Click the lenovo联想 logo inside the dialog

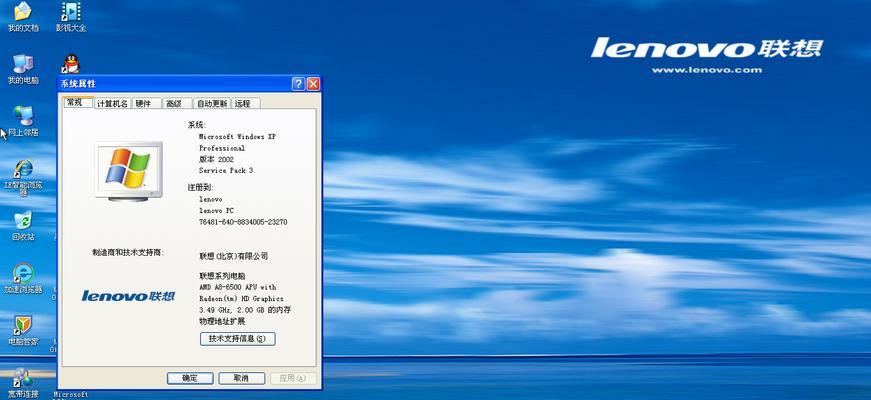point(128,296)
